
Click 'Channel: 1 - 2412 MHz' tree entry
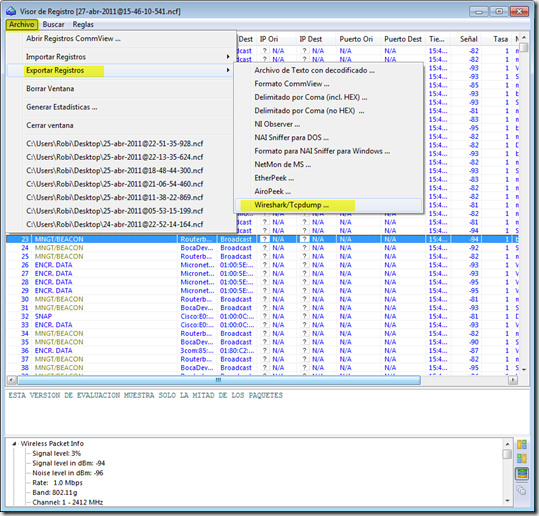pyautogui.click(x=67, y=502)
